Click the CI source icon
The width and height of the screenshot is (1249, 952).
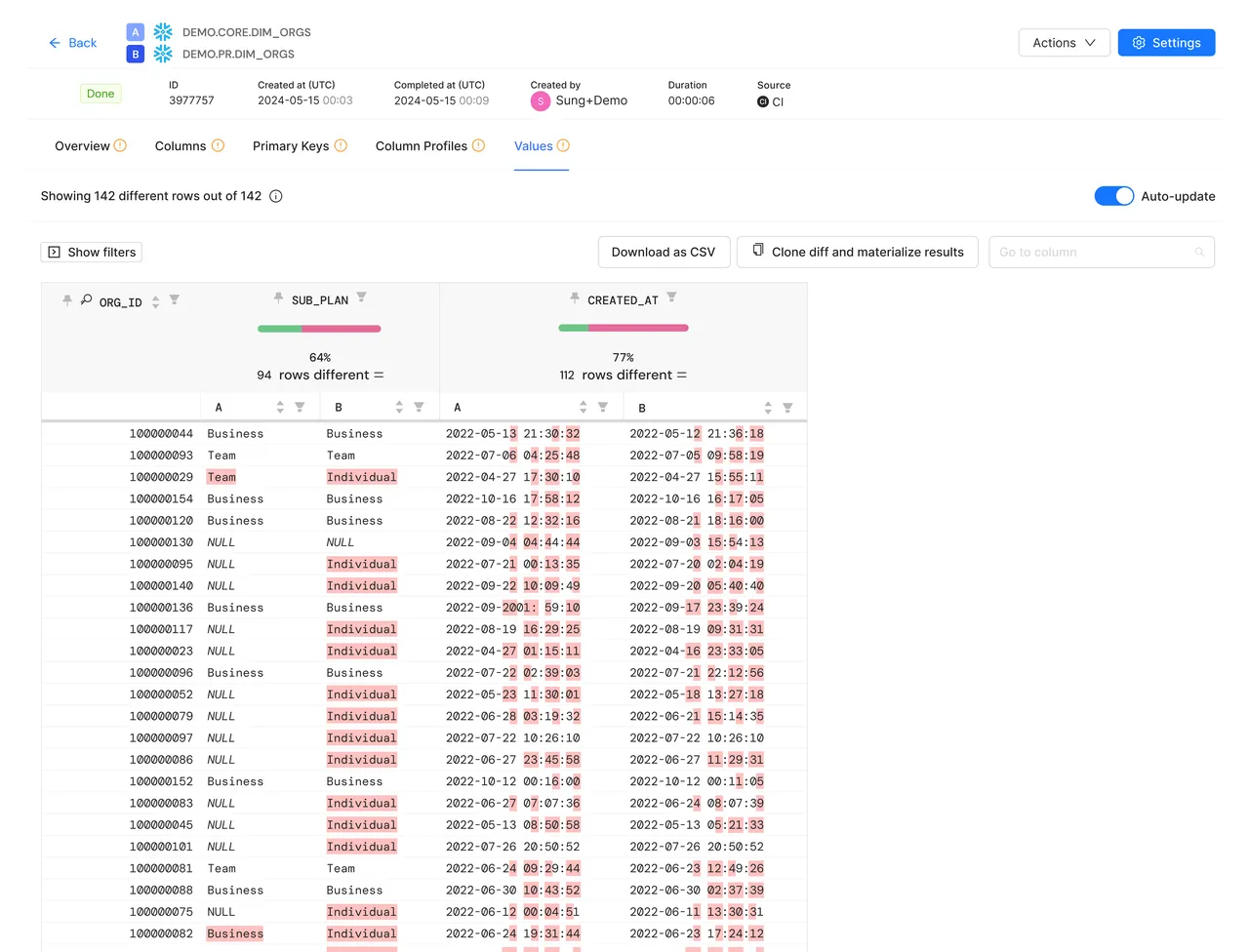click(x=763, y=101)
